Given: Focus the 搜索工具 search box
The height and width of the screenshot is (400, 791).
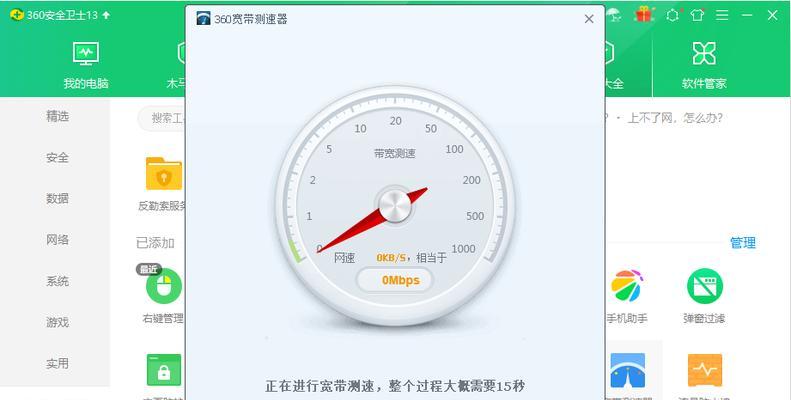Looking at the screenshot, I should pos(161,119).
